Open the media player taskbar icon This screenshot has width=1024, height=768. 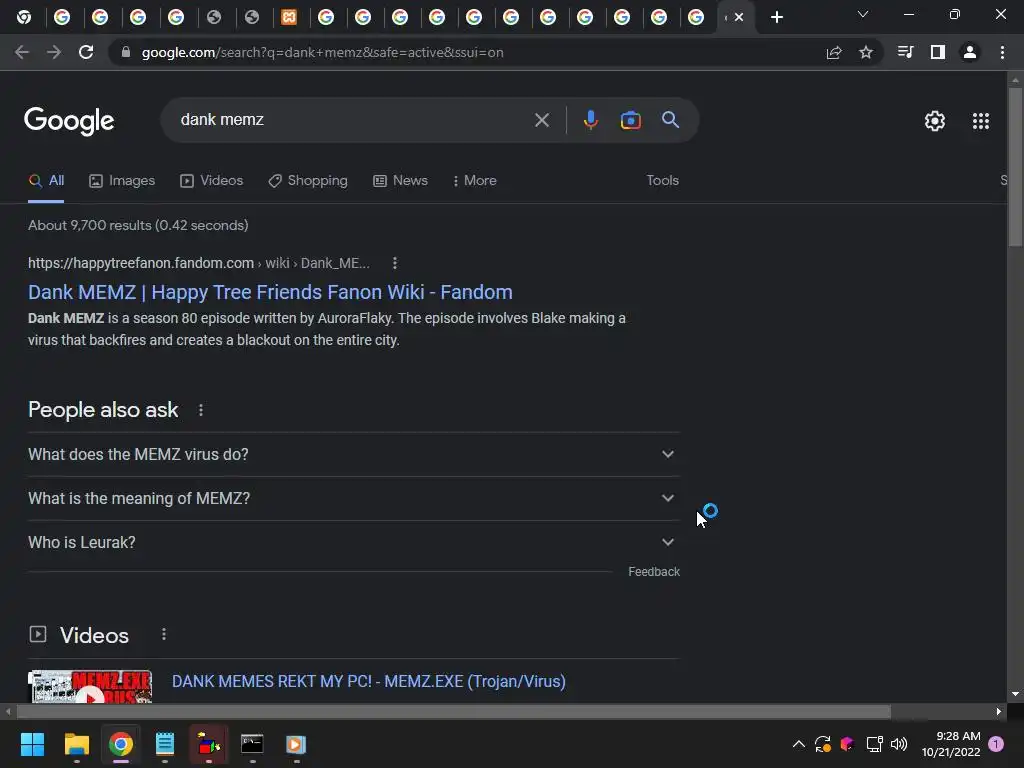(x=296, y=744)
